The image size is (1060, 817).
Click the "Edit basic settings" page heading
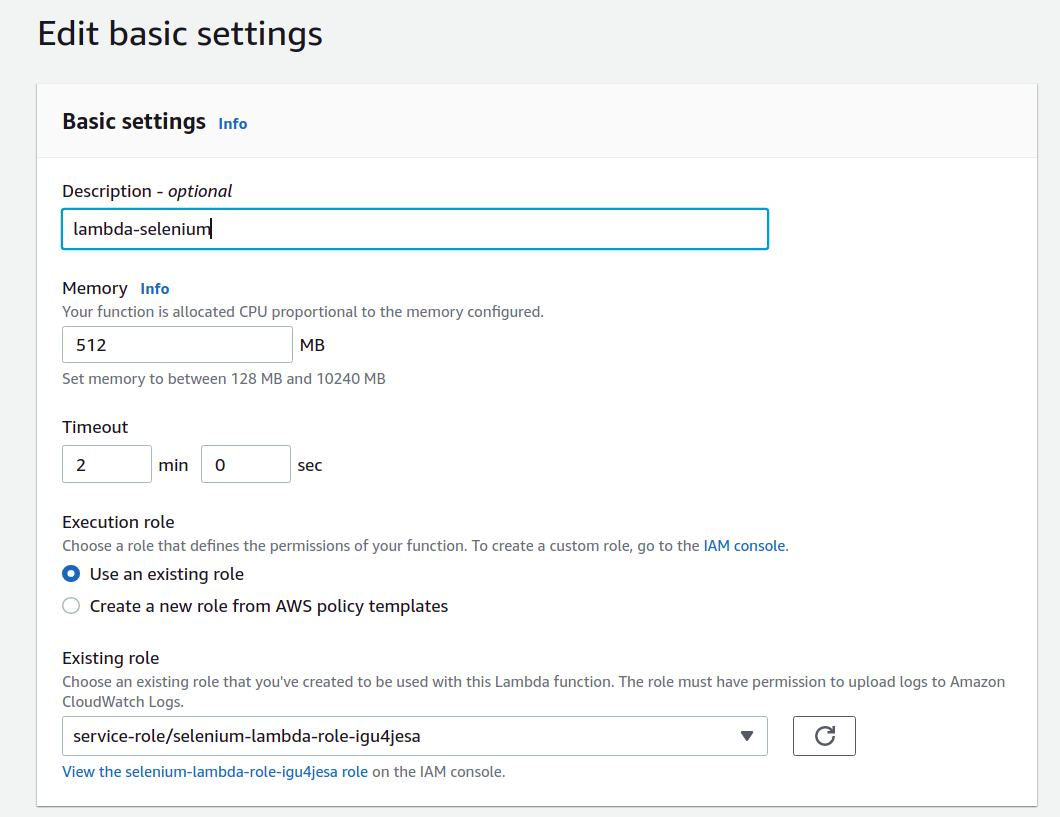(180, 34)
